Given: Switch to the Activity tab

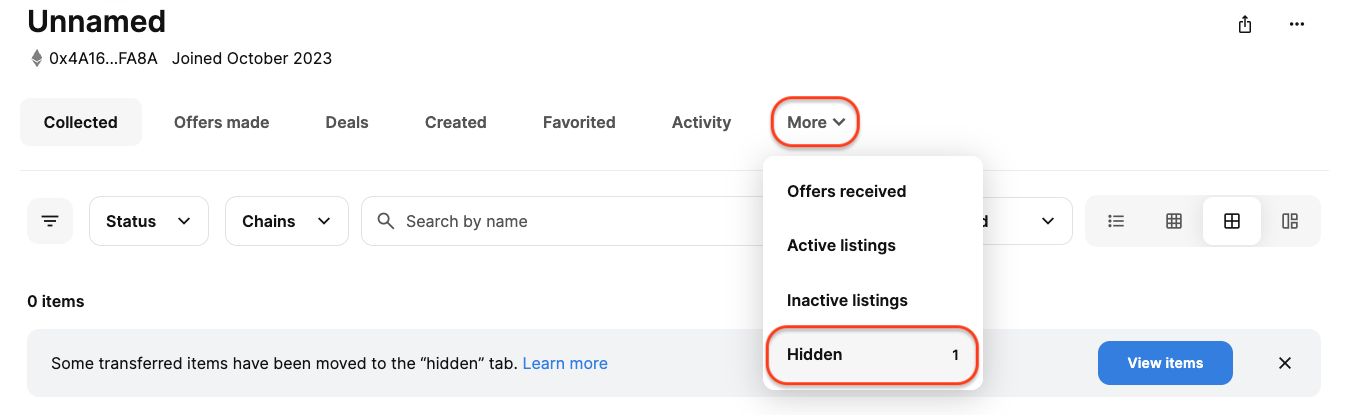Looking at the screenshot, I should click(701, 122).
